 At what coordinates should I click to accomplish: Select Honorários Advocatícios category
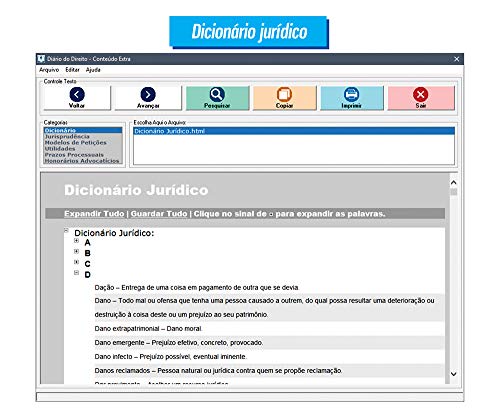(82, 161)
